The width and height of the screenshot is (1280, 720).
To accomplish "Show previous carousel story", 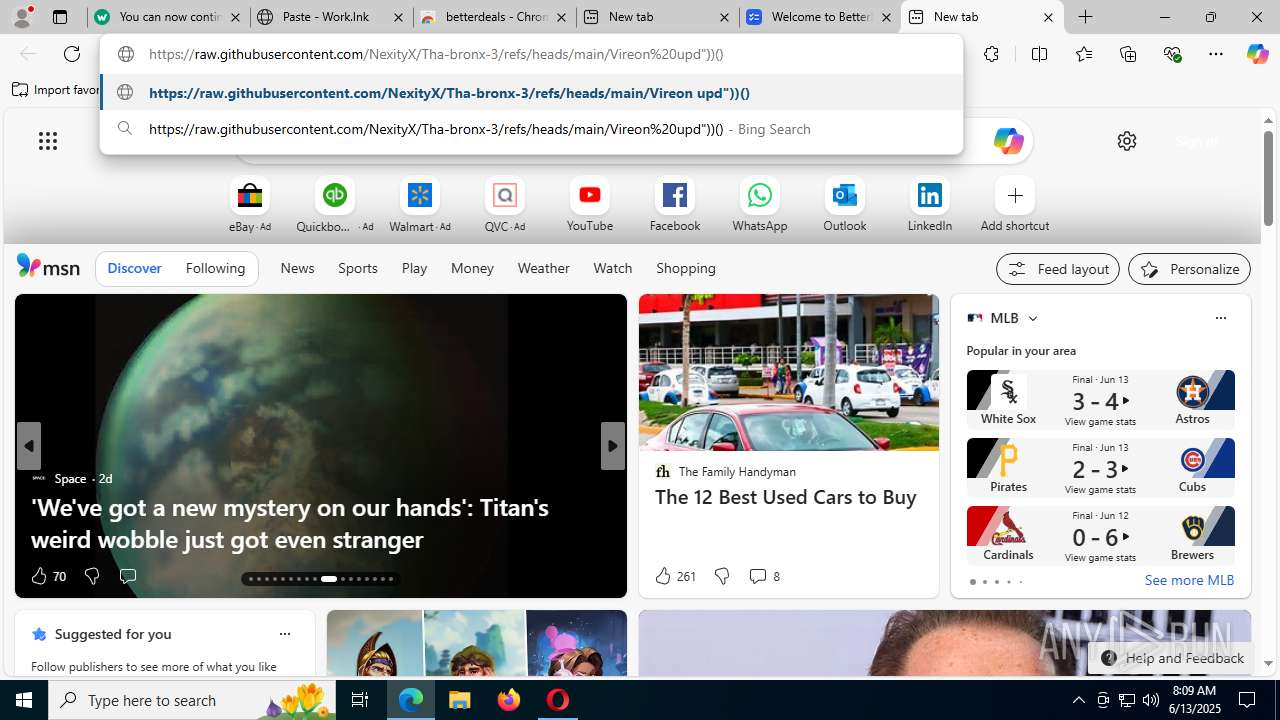I will pyautogui.click(x=28, y=446).
